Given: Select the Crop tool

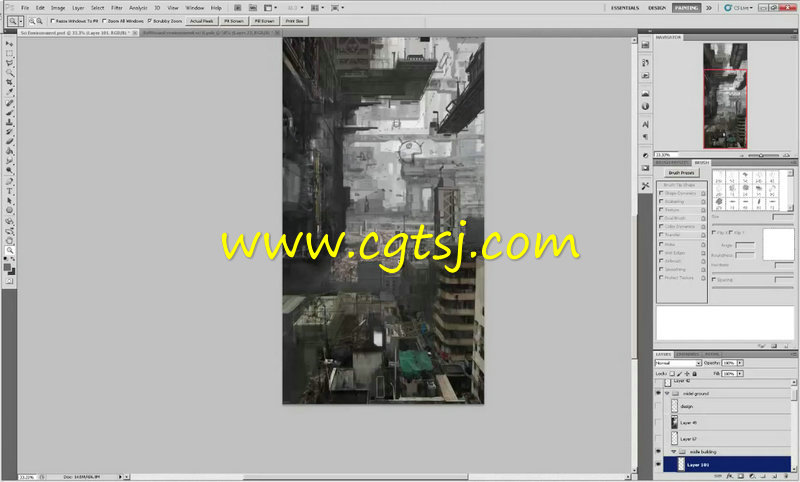Looking at the screenshot, I should tap(10, 83).
